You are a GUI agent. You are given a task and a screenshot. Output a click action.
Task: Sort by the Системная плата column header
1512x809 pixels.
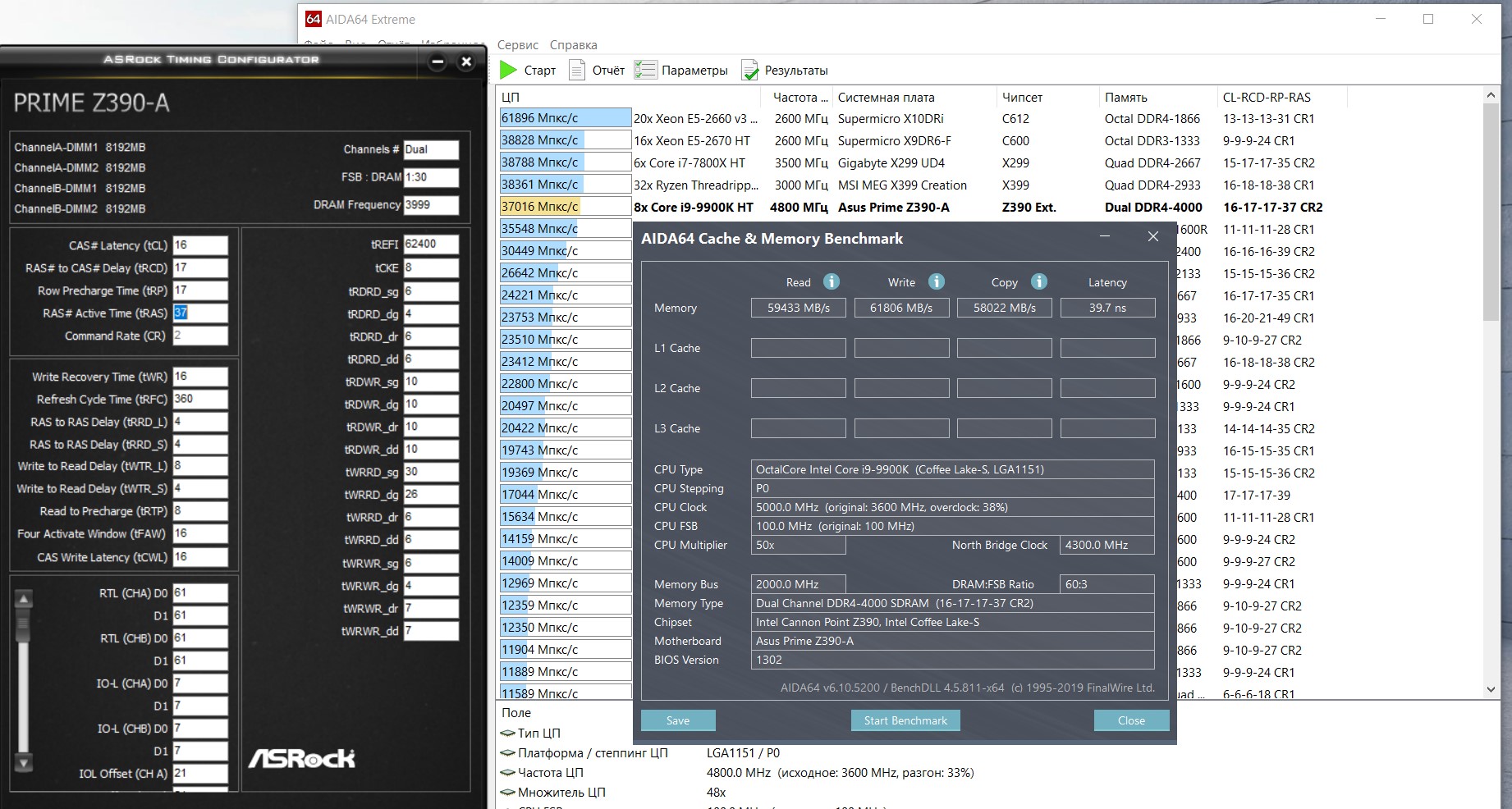pos(914,97)
